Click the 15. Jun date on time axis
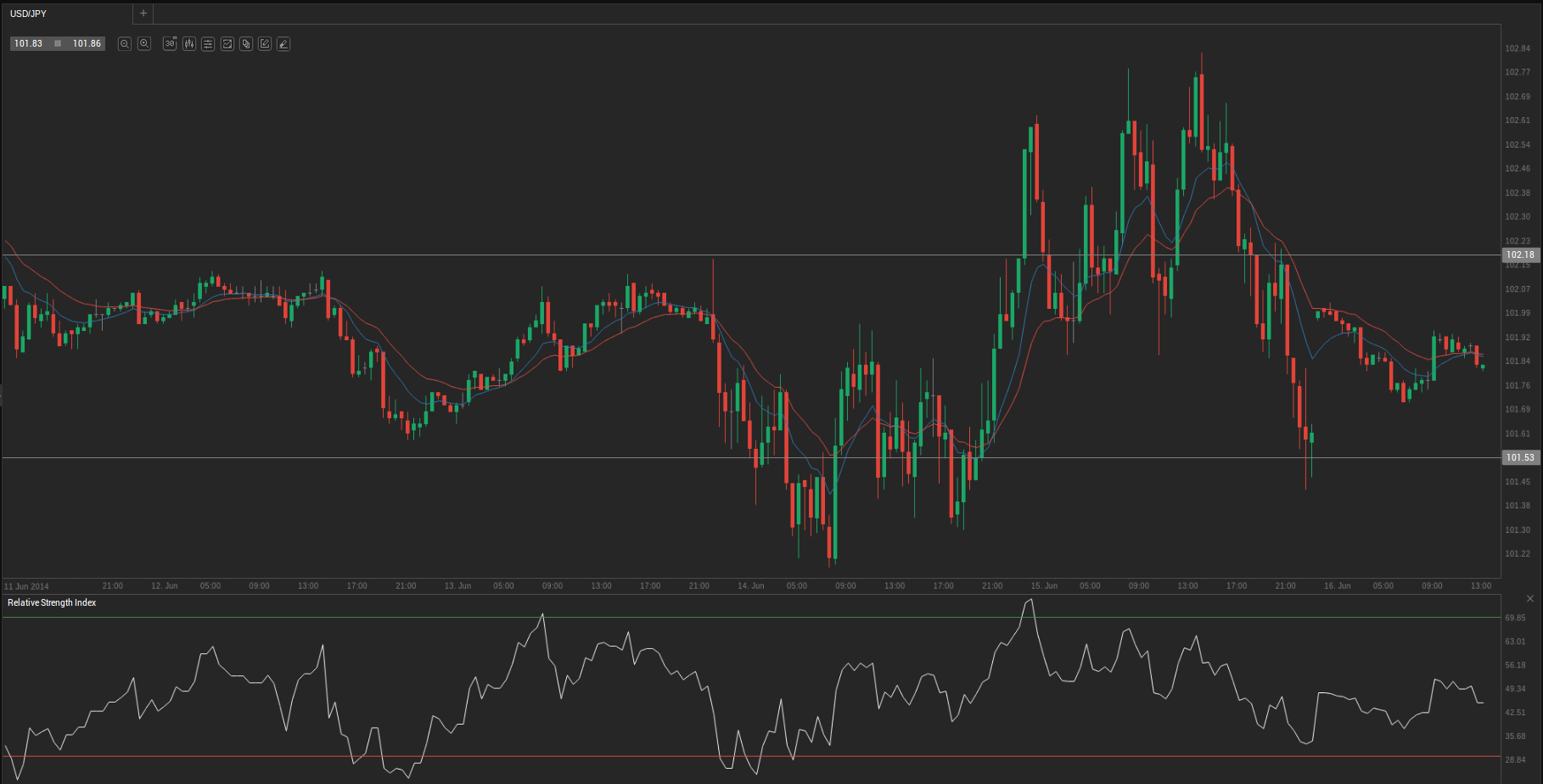Screen dimensions: 1543x784 pyautogui.click(x=1044, y=586)
